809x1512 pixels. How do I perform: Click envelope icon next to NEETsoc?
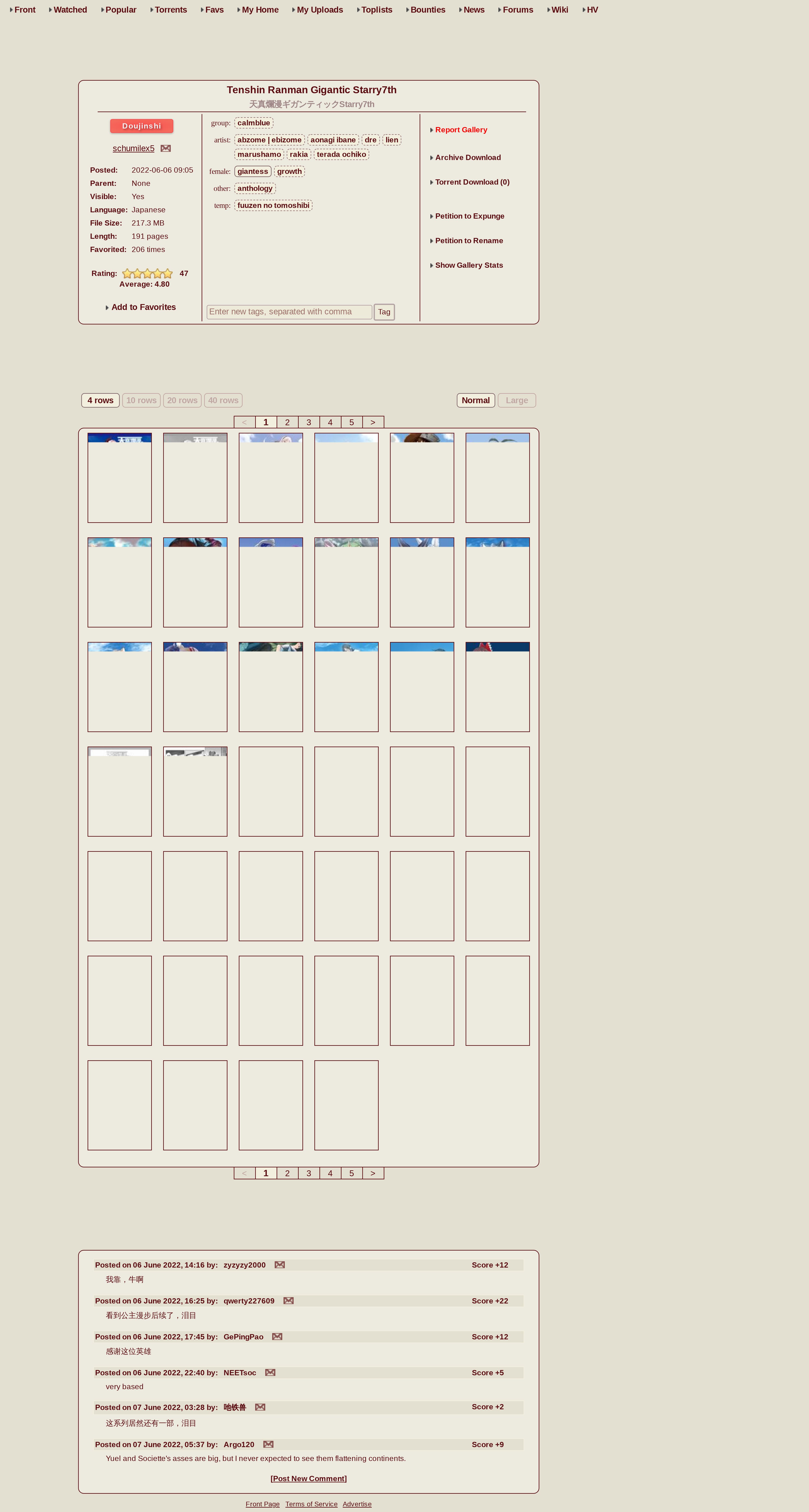(x=270, y=1372)
